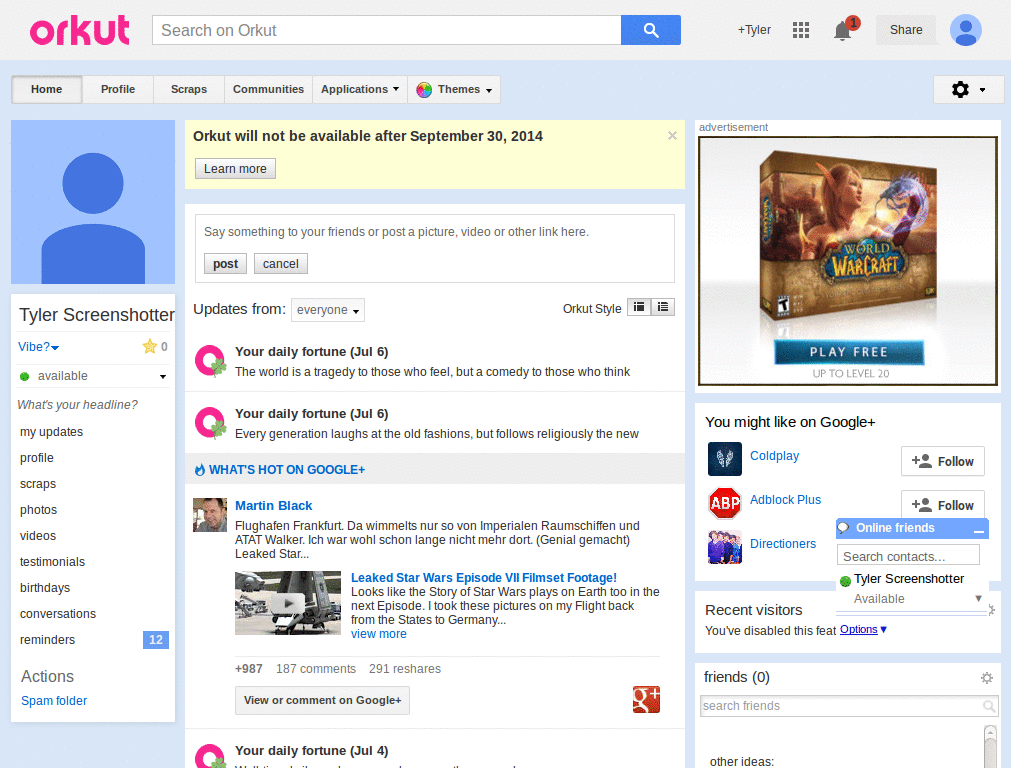The image size is (1024, 768).
Task: Open Adblock Plus ABP icon
Action: click(x=724, y=503)
